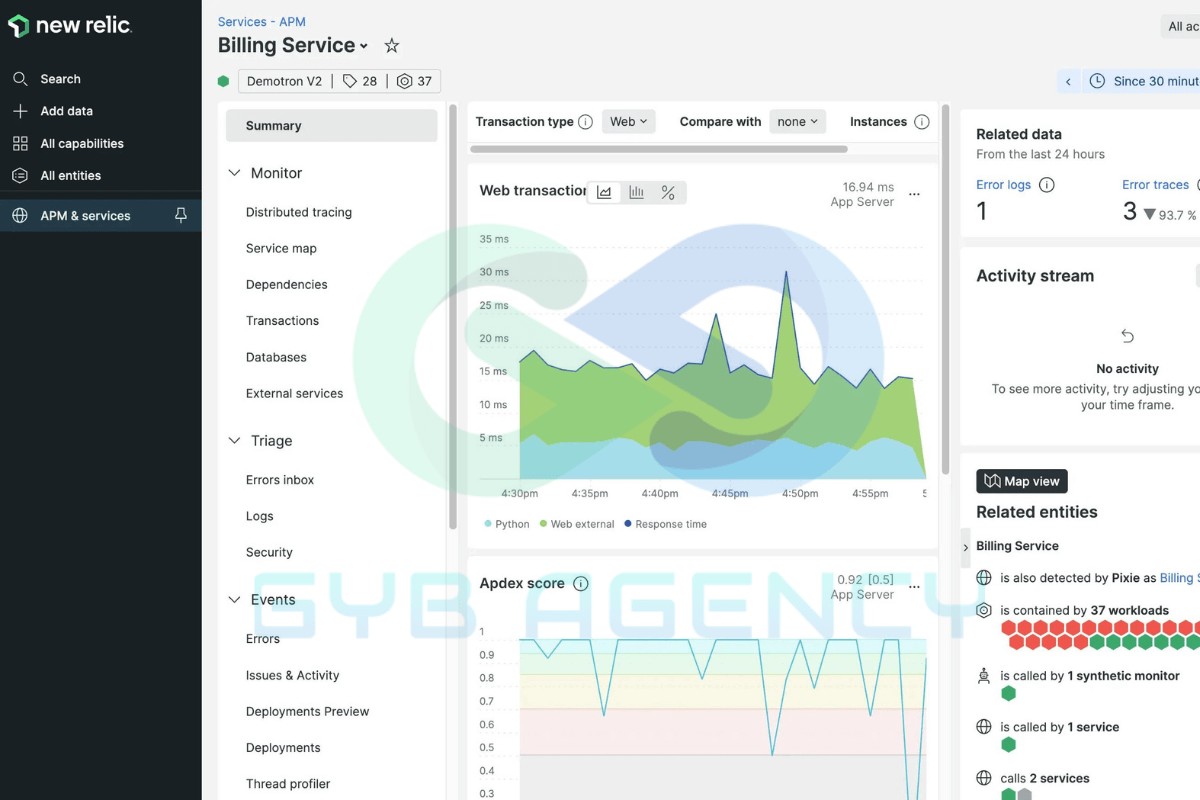Click green hexagon under 1 synthetic monitor
This screenshot has width=1200, height=800.
click(1009, 693)
